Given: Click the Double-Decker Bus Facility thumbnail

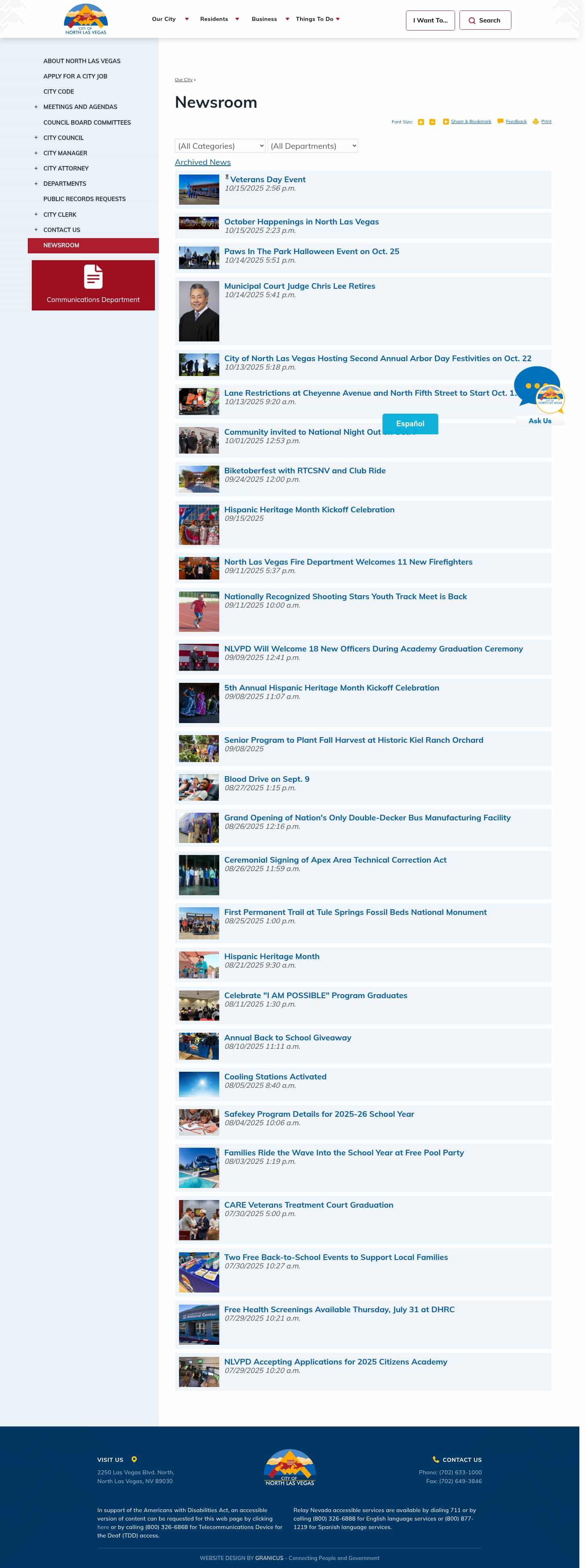Looking at the screenshot, I should pos(199,828).
